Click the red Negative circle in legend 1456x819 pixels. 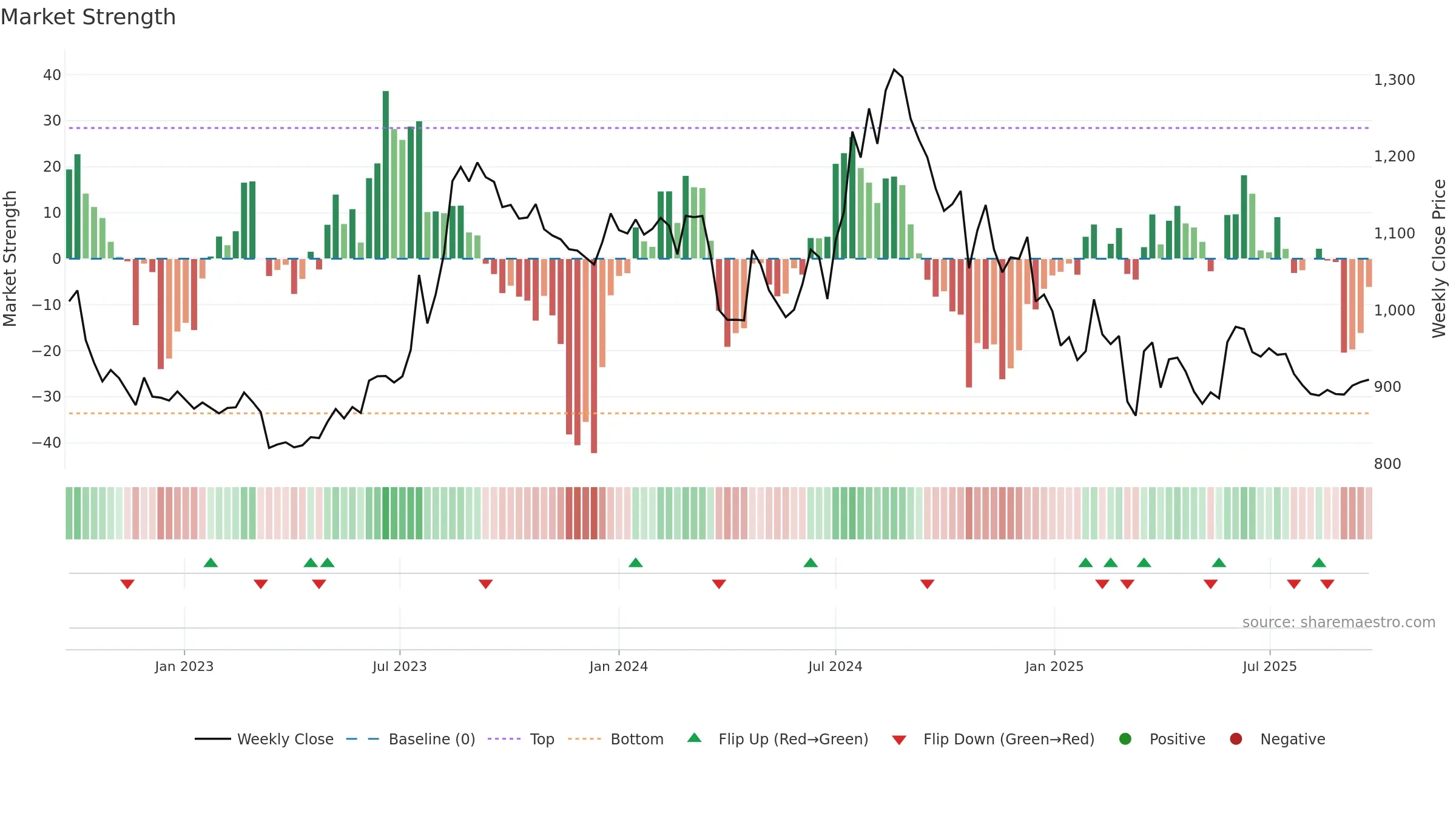(x=1236, y=739)
